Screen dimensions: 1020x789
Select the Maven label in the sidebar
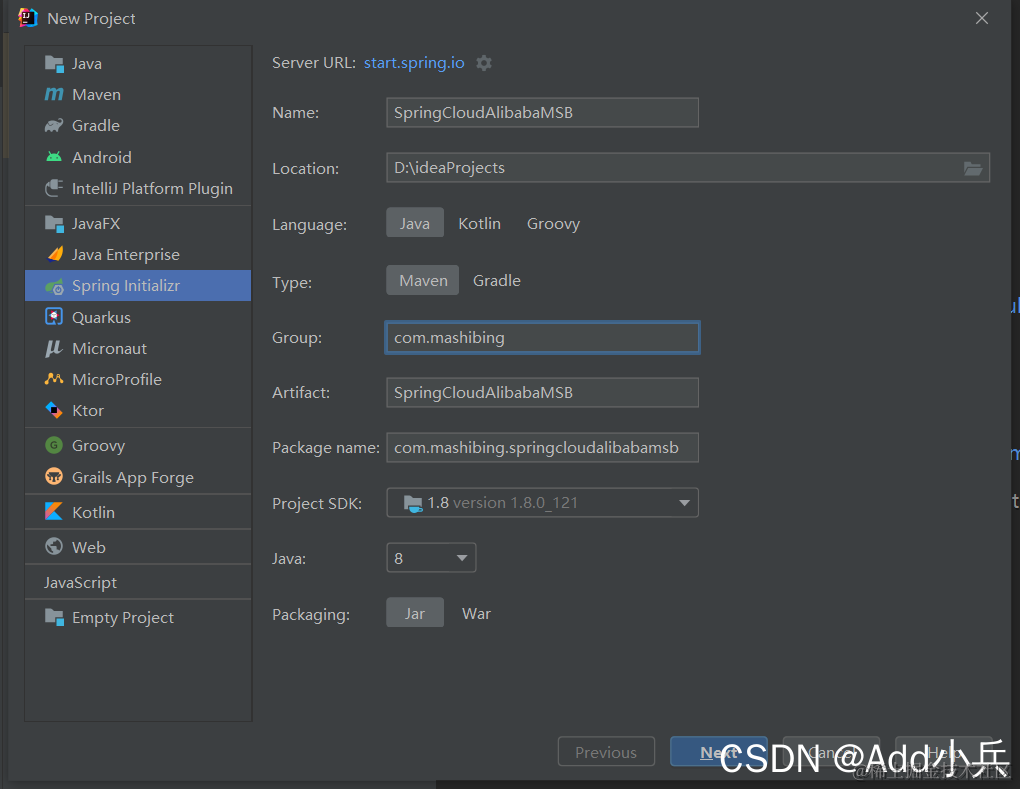click(96, 94)
